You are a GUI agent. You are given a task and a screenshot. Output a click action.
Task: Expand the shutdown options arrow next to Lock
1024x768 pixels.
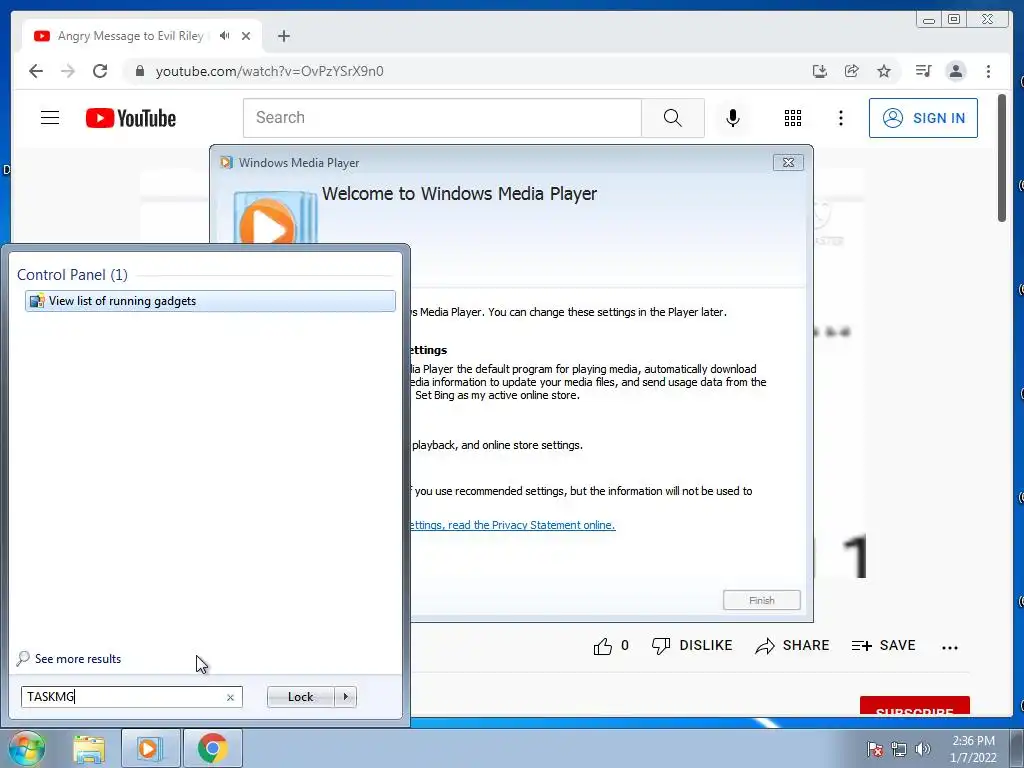345,697
